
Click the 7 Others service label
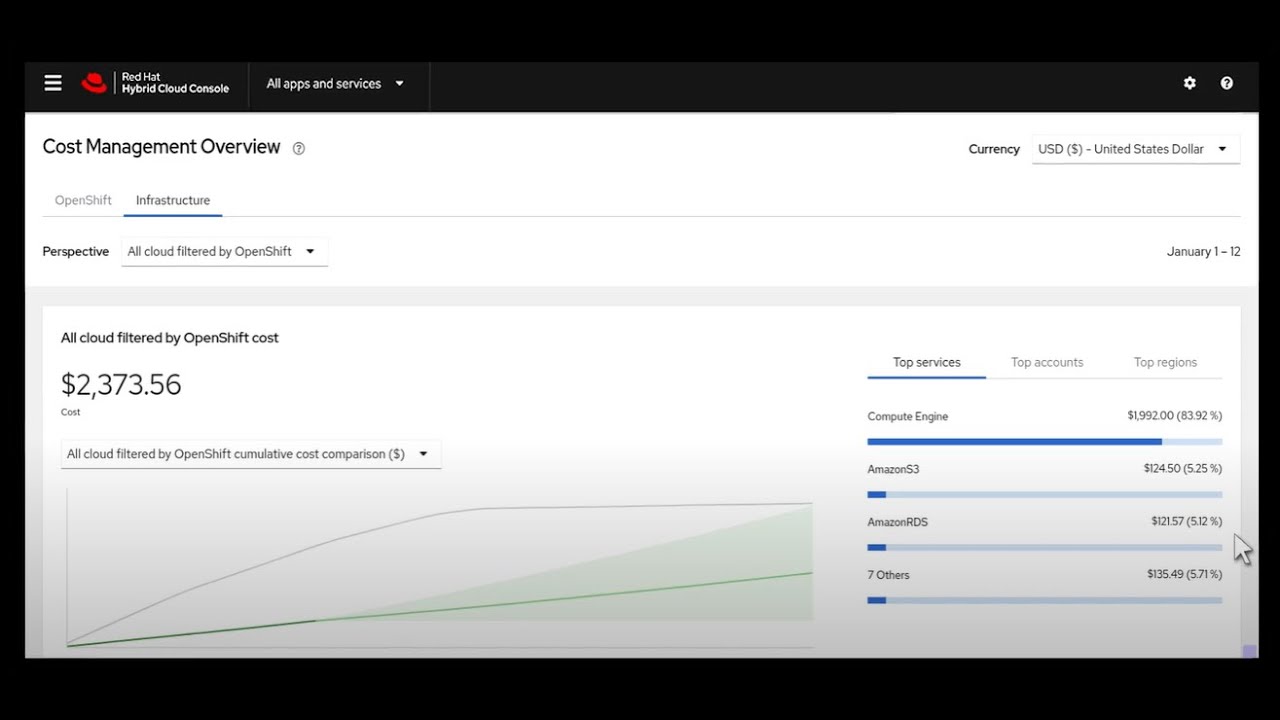(x=888, y=575)
